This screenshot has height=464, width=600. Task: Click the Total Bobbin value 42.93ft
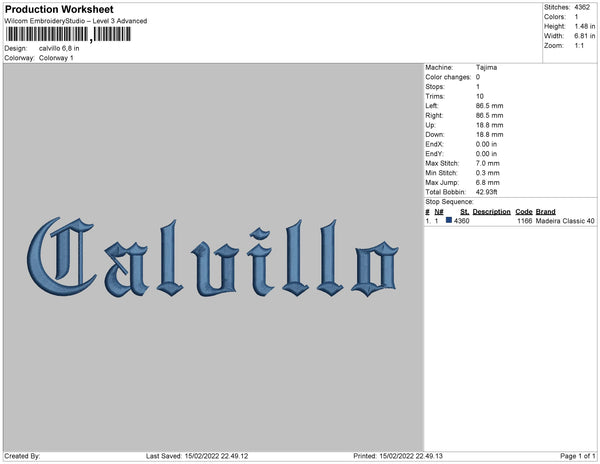[x=486, y=192]
